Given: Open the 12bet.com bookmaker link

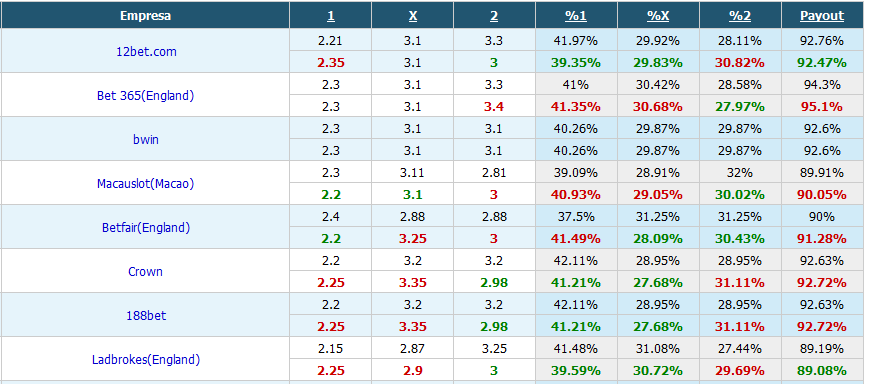Looking at the screenshot, I should [x=146, y=52].
